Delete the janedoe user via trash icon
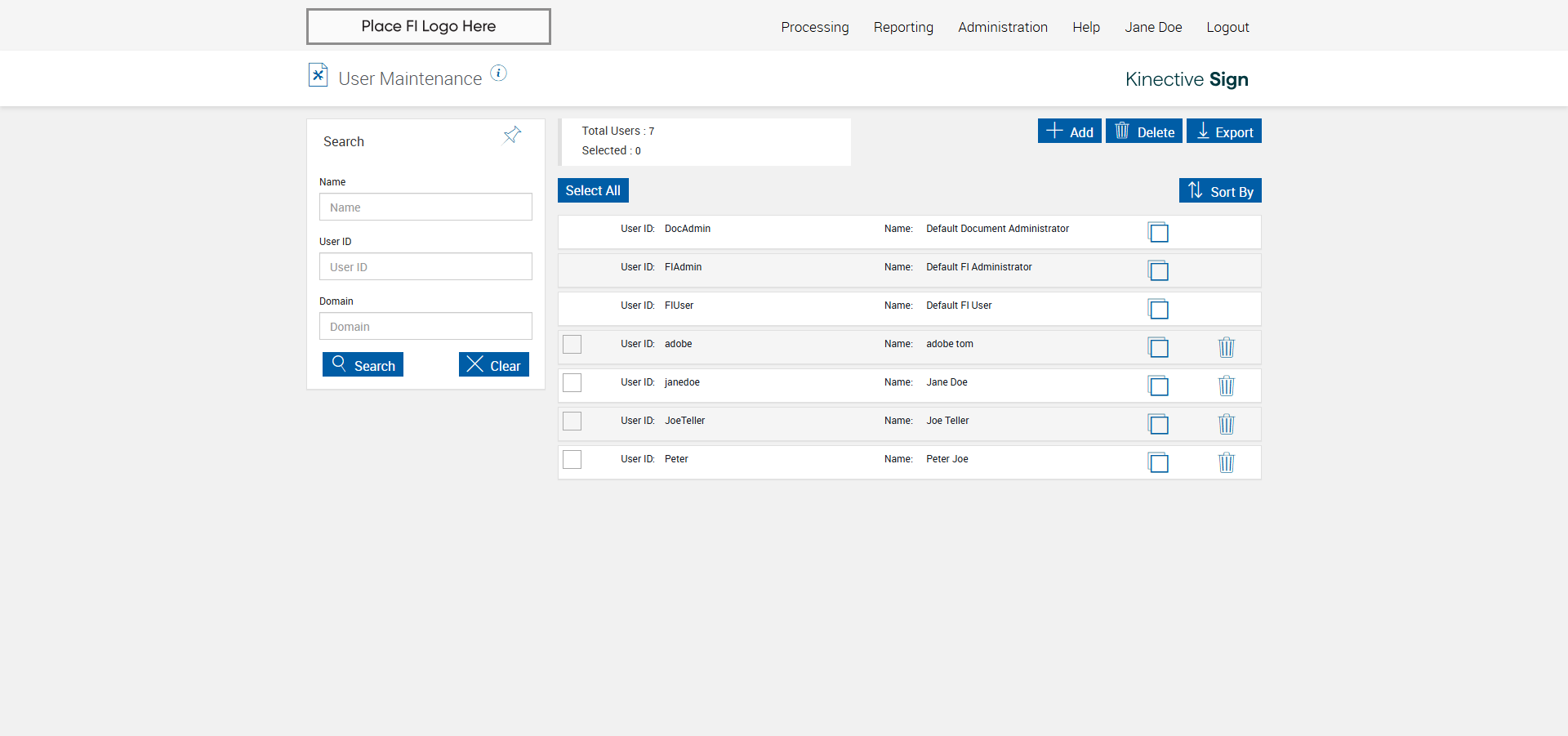This screenshot has height=736, width=1568. pos(1227,386)
